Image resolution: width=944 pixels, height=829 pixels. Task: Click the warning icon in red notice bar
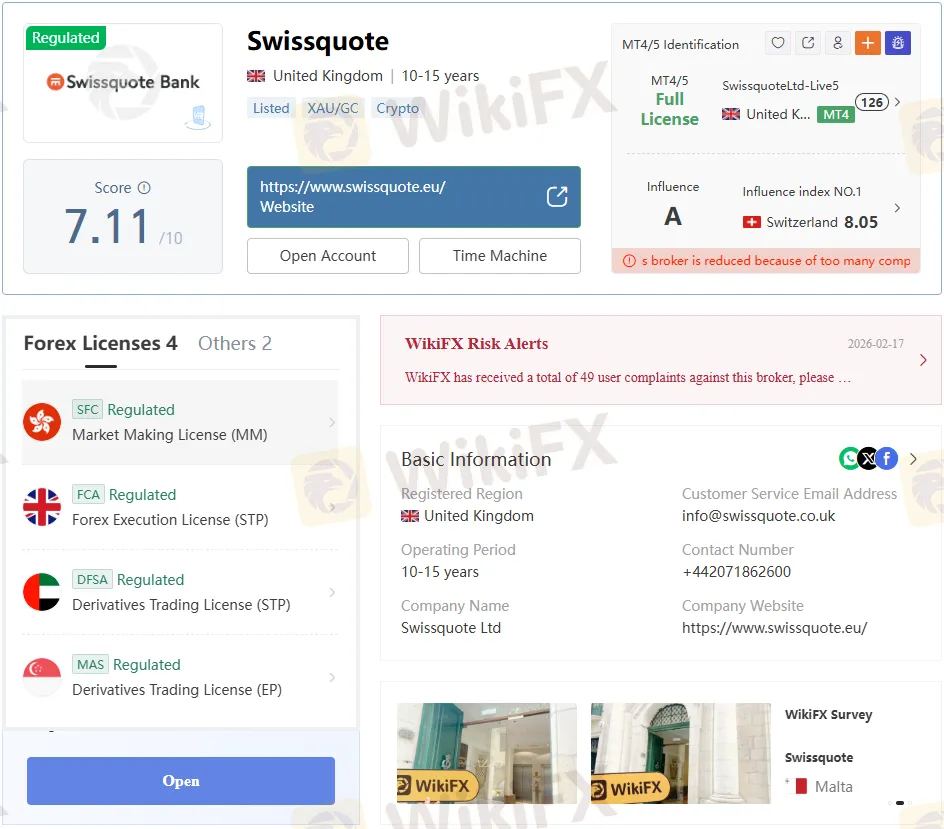[x=629, y=261]
